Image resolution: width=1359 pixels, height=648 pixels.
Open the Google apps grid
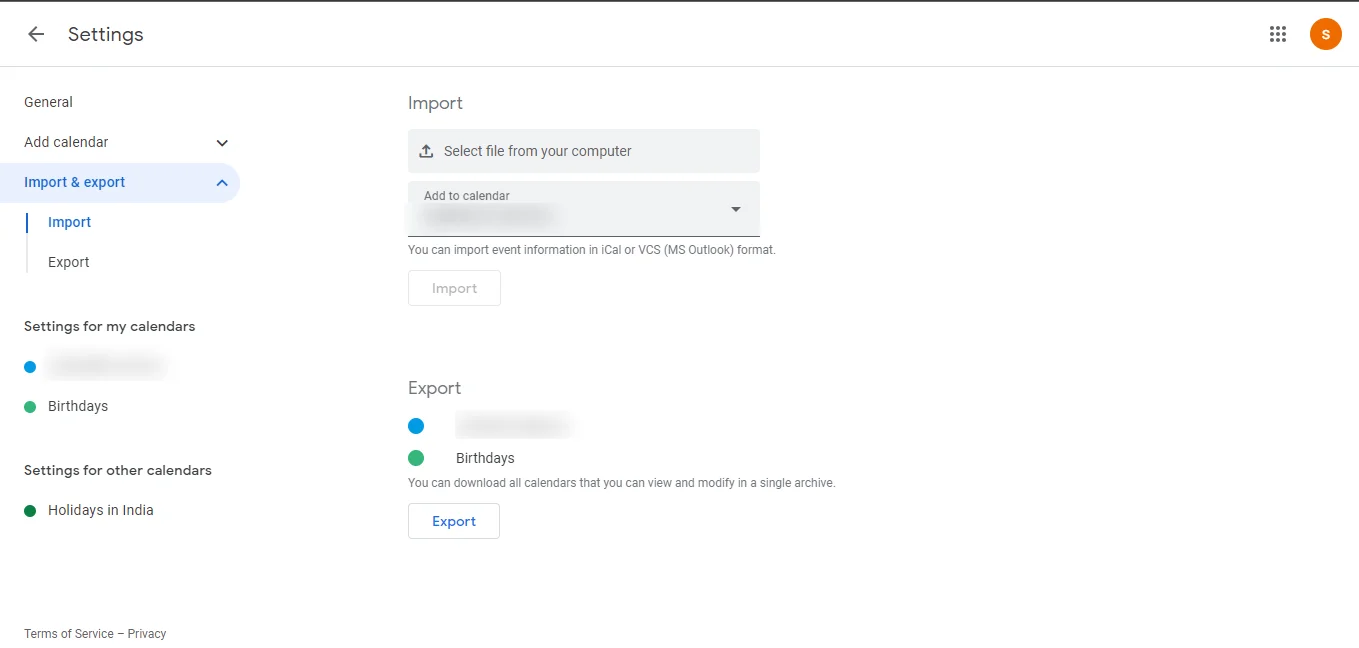tap(1278, 34)
